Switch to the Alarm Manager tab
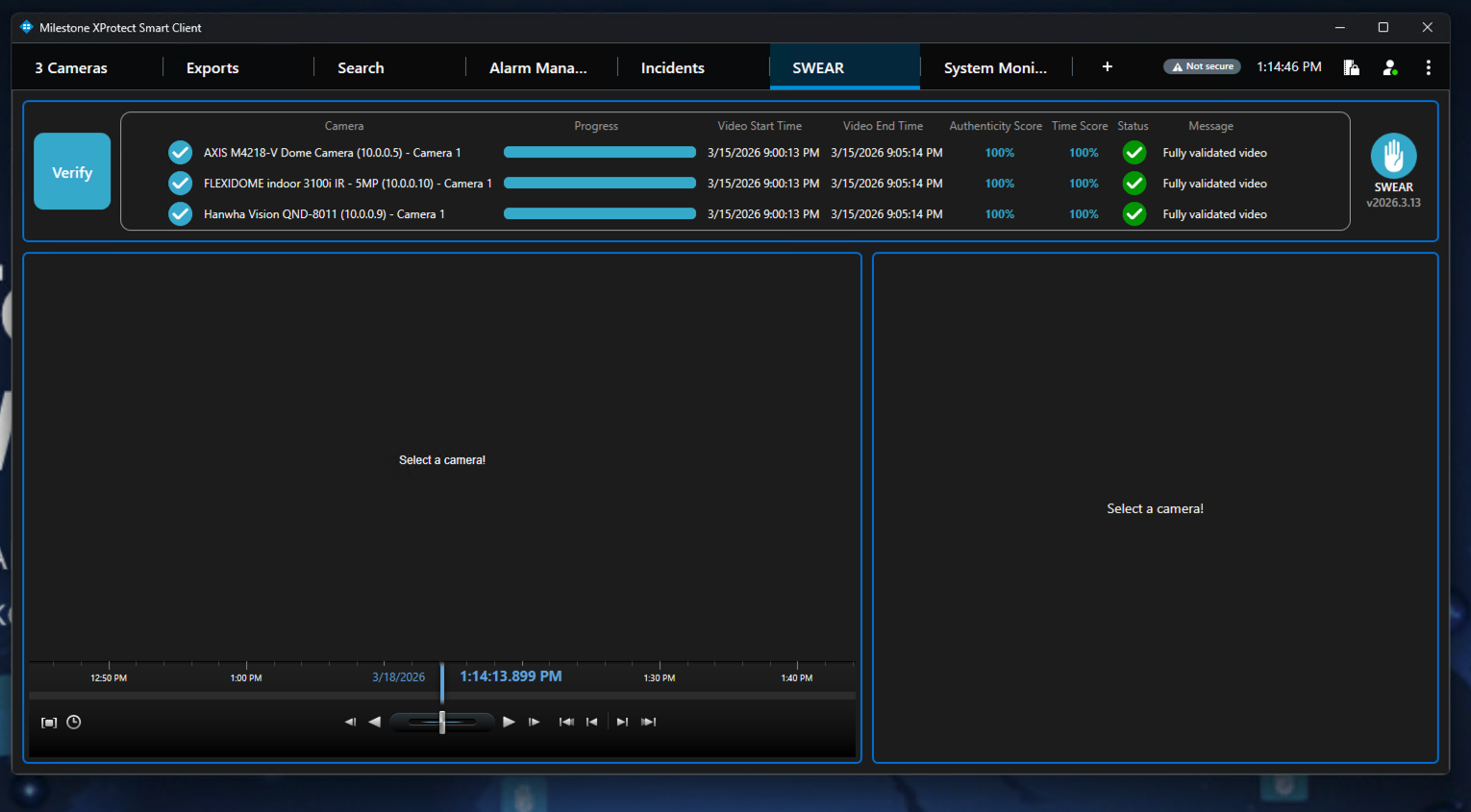Screen dimensions: 1471x812 coord(537,68)
